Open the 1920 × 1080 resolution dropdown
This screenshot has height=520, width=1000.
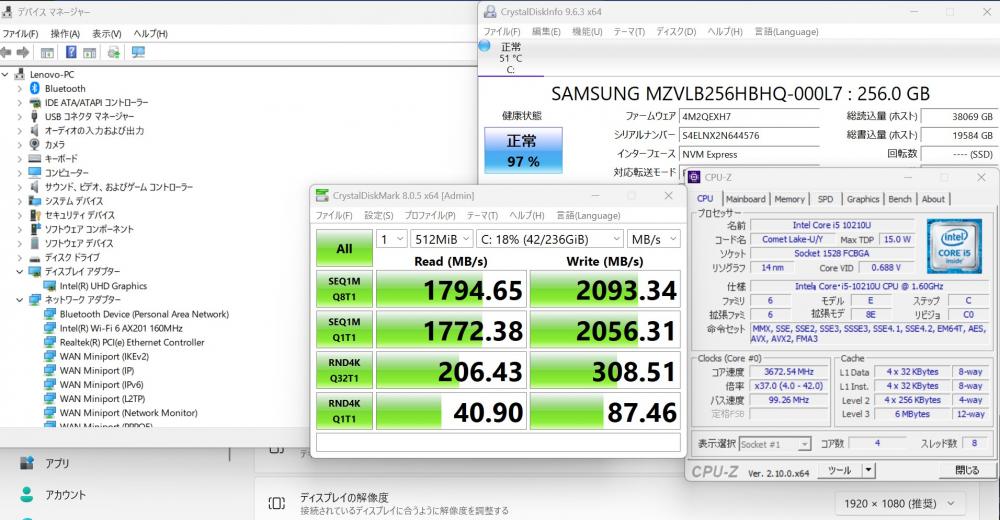click(900, 503)
